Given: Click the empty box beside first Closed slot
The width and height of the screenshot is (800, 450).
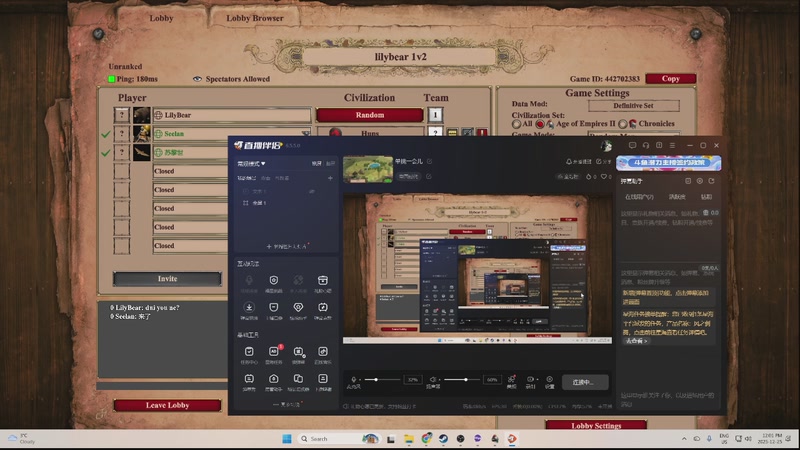Looking at the screenshot, I should (121, 171).
